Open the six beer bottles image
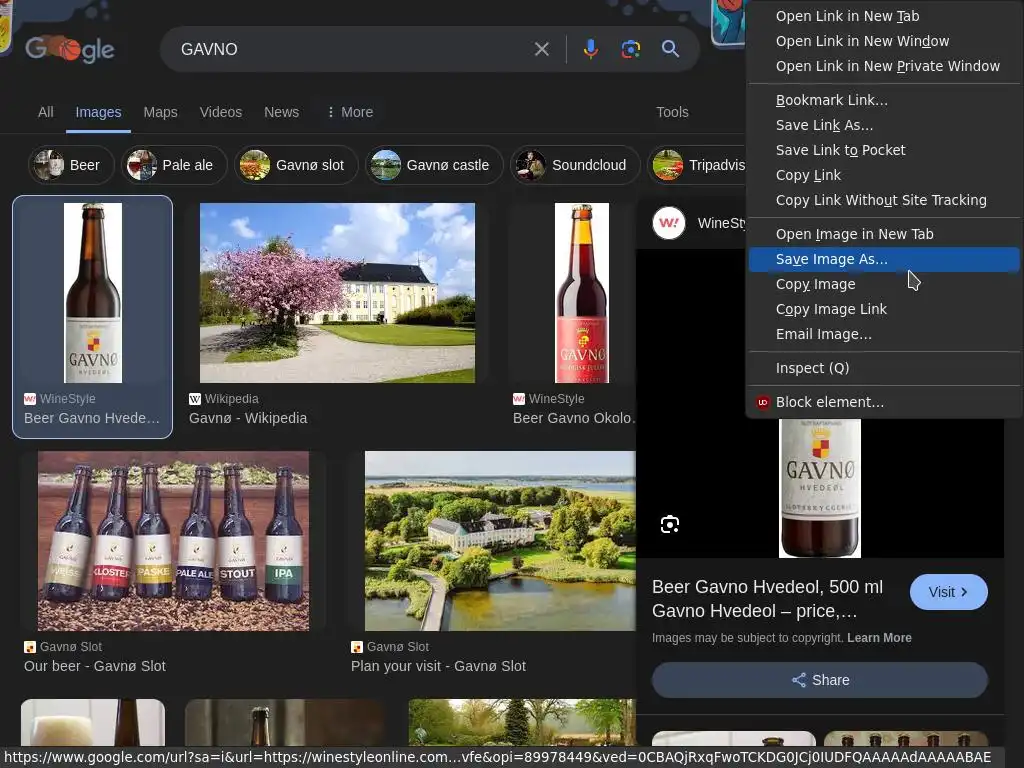Viewport: 1024px width, 768px height. tap(173, 541)
